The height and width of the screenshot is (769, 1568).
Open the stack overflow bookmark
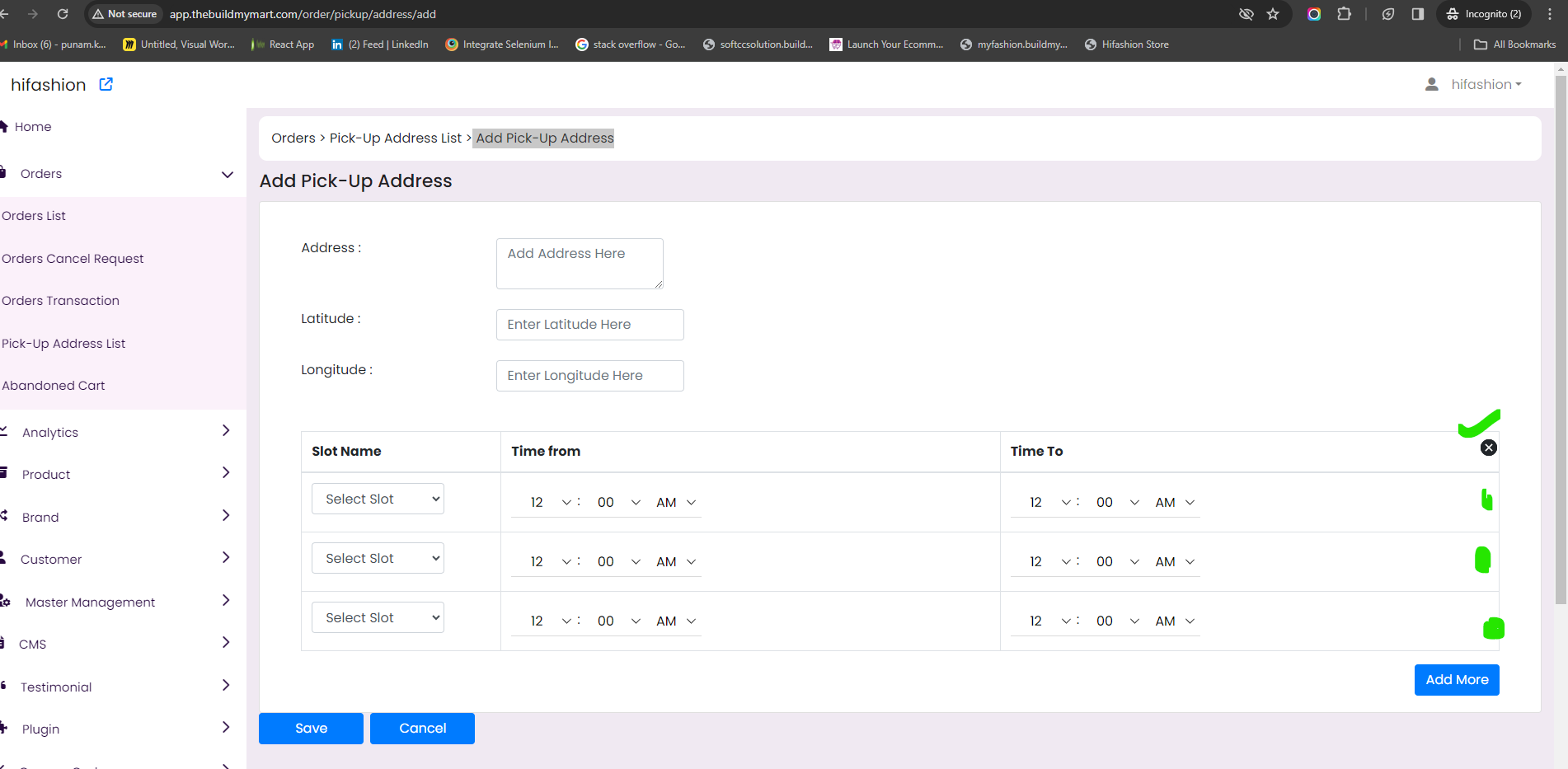coord(631,45)
